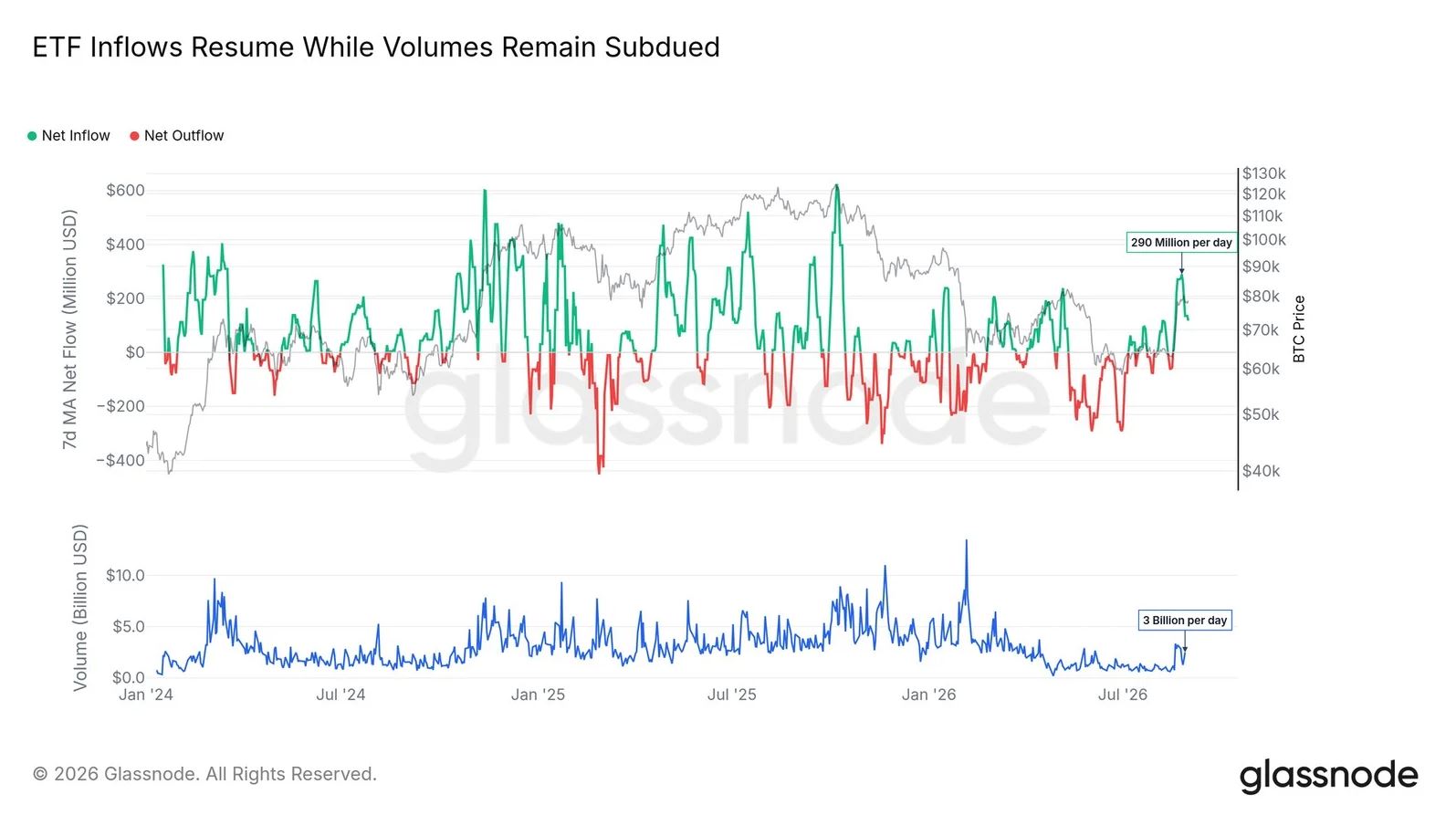Click the Volume (Billion USD) axis title
Screen dimensions: 1456x815
click(80, 608)
